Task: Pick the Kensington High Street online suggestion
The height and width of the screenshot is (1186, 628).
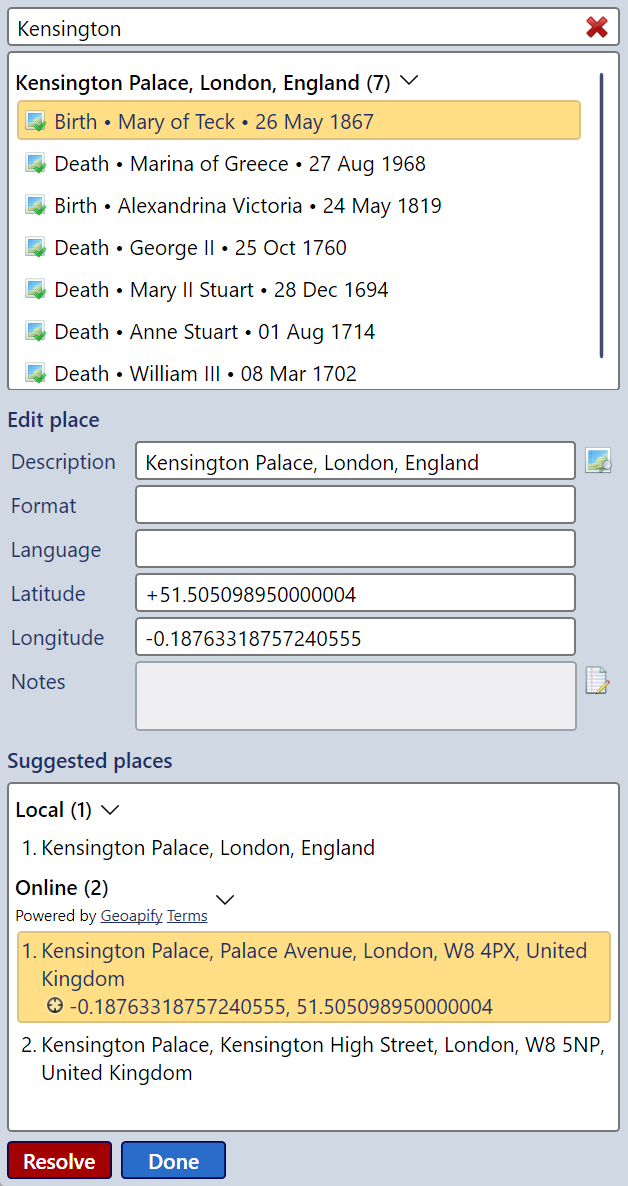Action: click(322, 1059)
